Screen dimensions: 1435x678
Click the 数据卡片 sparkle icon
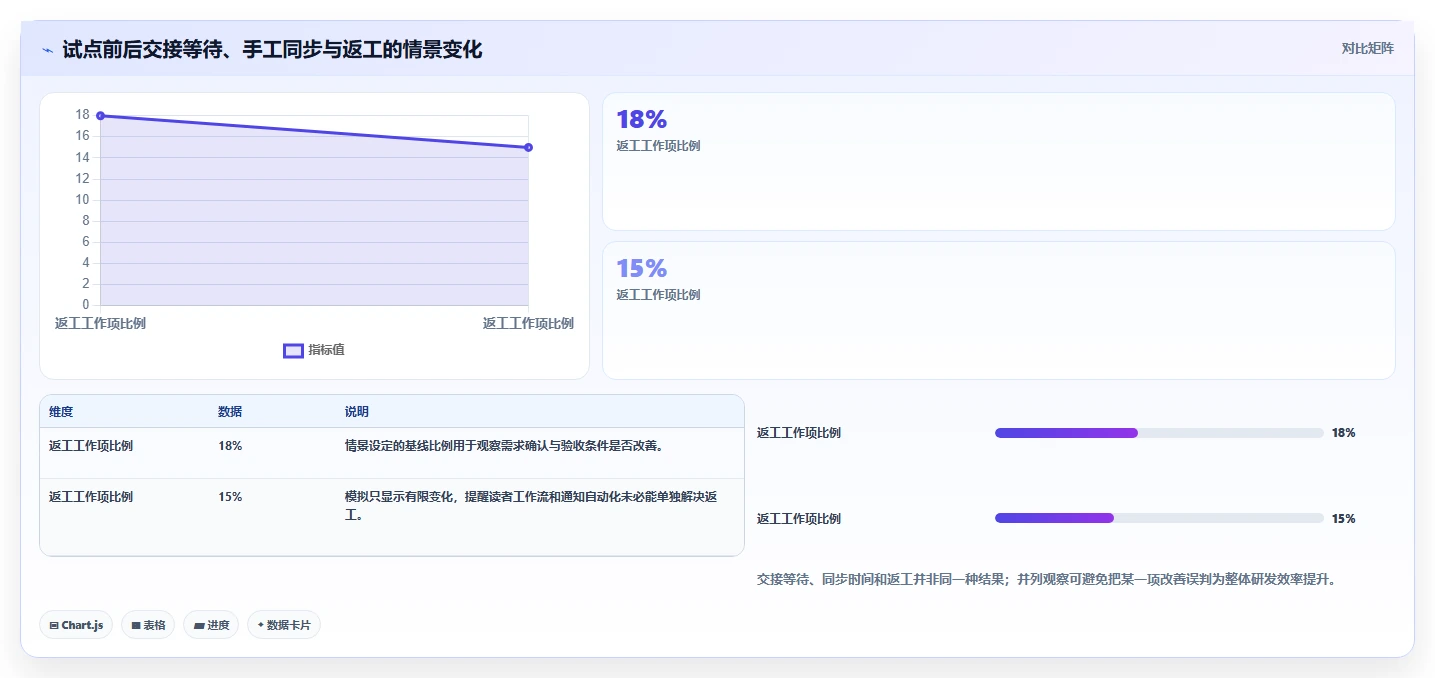[261, 625]
